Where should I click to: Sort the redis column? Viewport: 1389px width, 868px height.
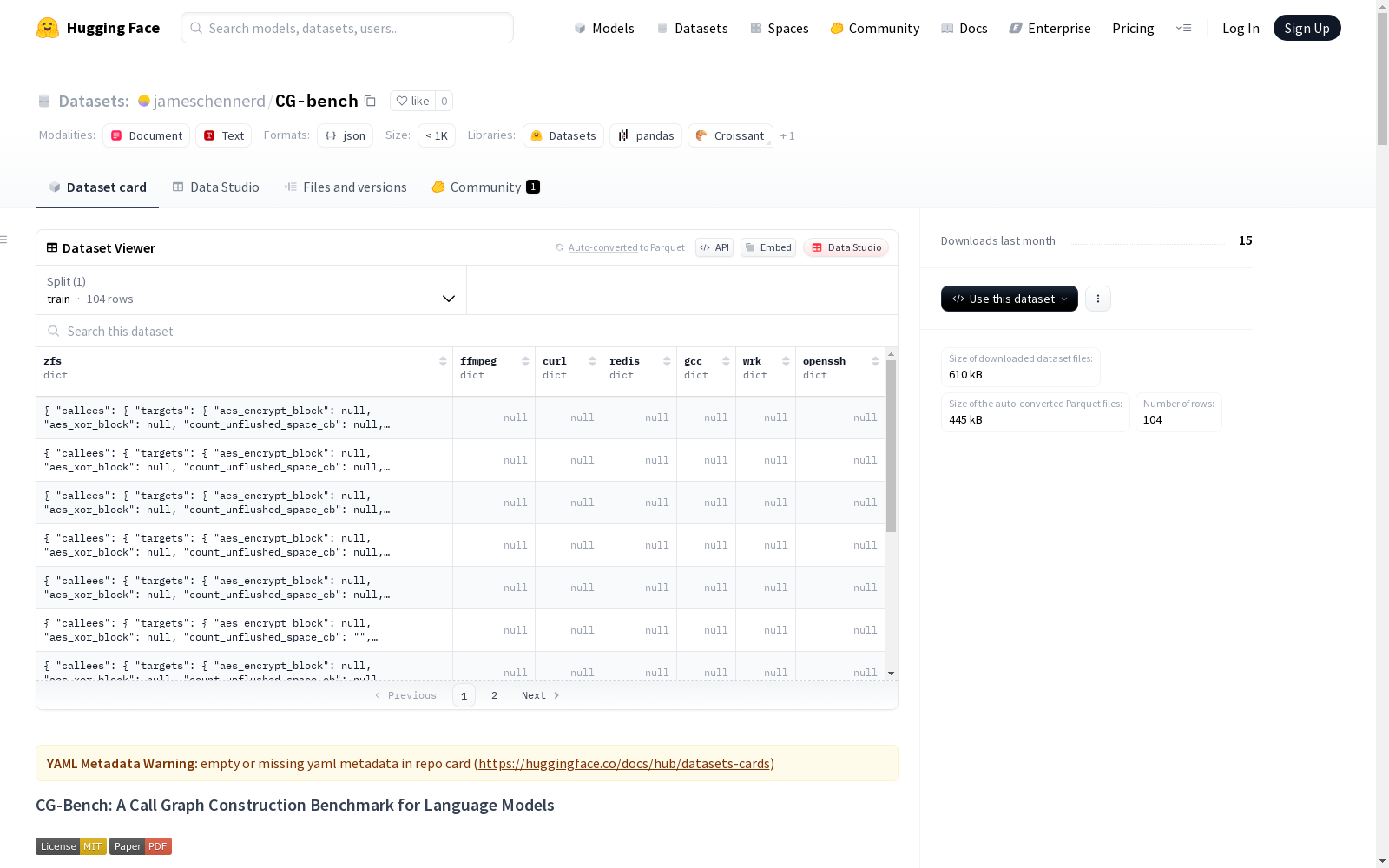(667, 361)
